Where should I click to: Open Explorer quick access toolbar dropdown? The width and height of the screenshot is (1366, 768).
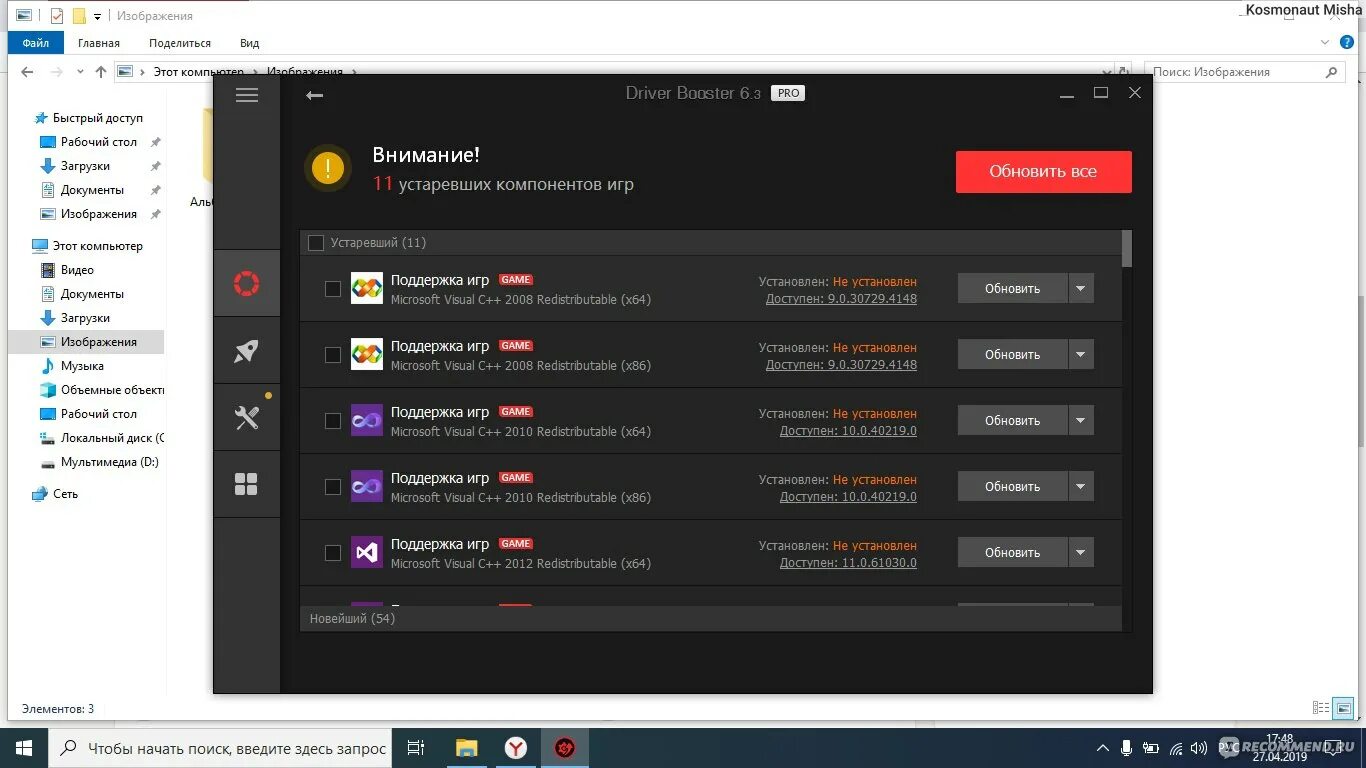click(x=98, y=16)
